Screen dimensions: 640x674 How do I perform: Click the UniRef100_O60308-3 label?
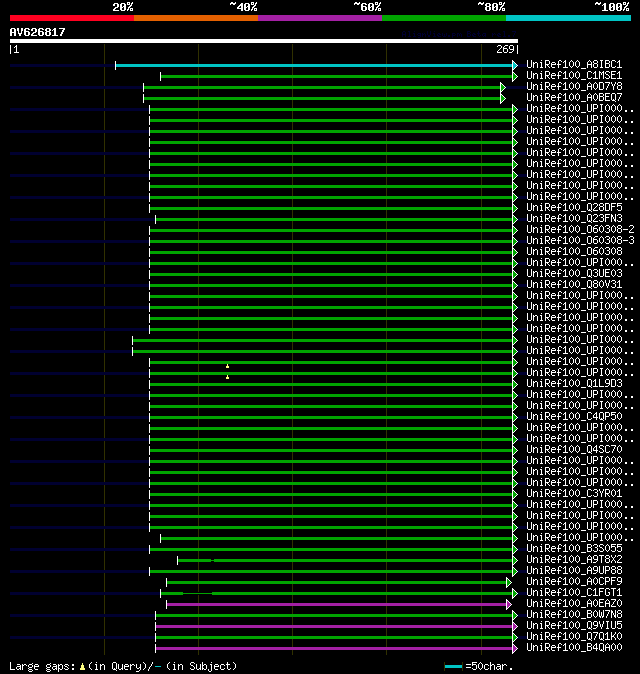(x=580, y=240)
